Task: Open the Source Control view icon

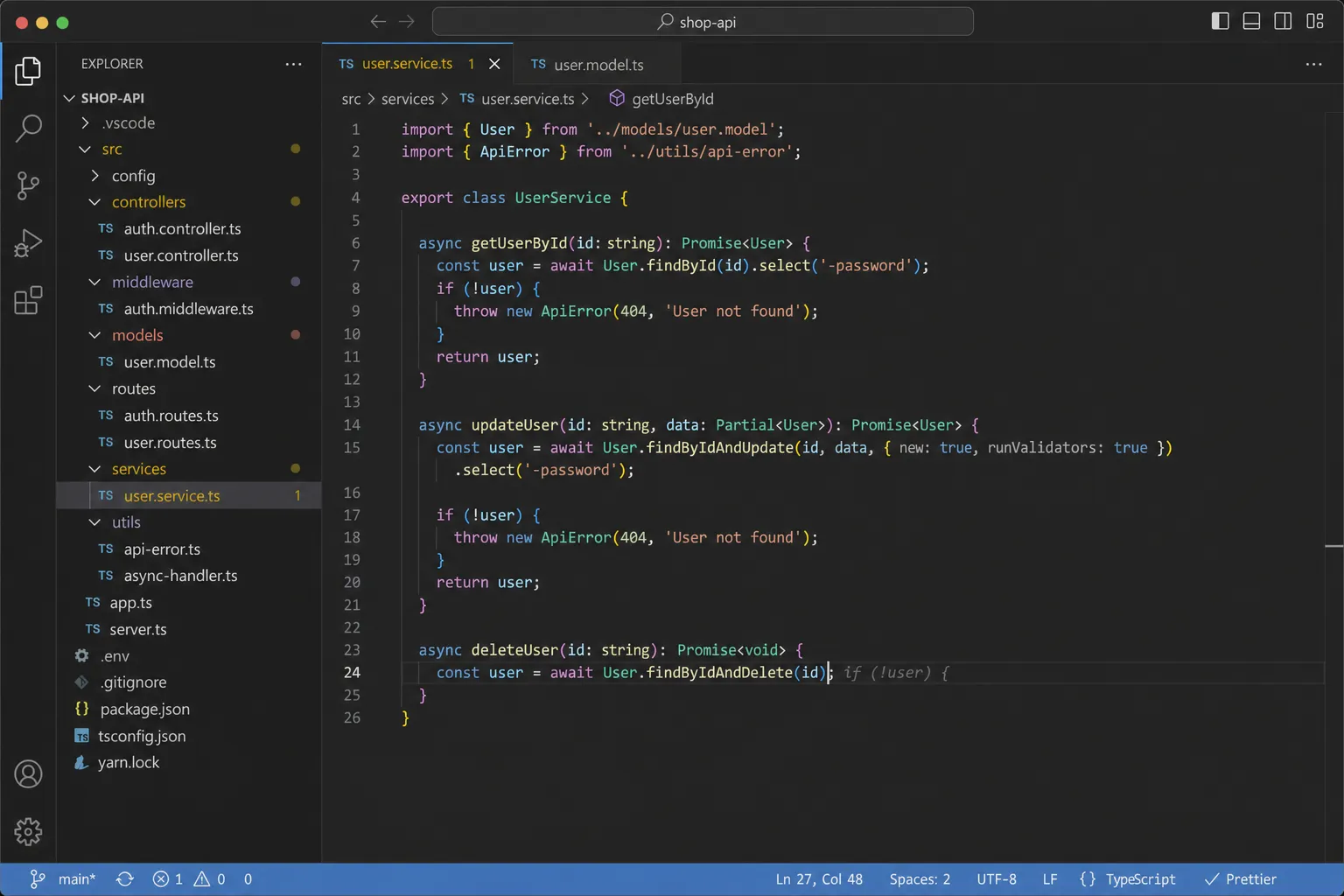Action: [28, 185]
